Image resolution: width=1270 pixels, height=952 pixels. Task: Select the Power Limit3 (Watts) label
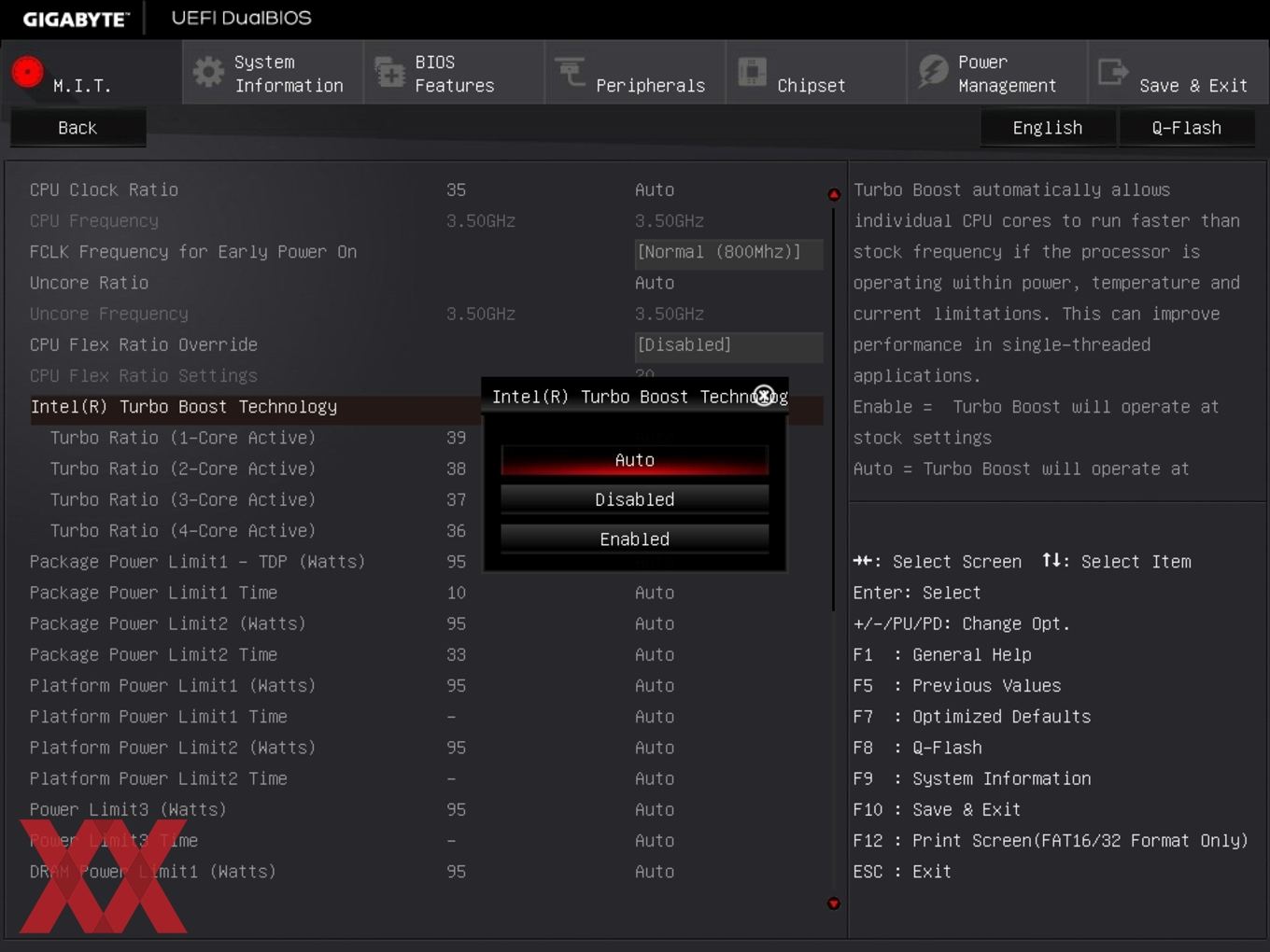(128, 809)
